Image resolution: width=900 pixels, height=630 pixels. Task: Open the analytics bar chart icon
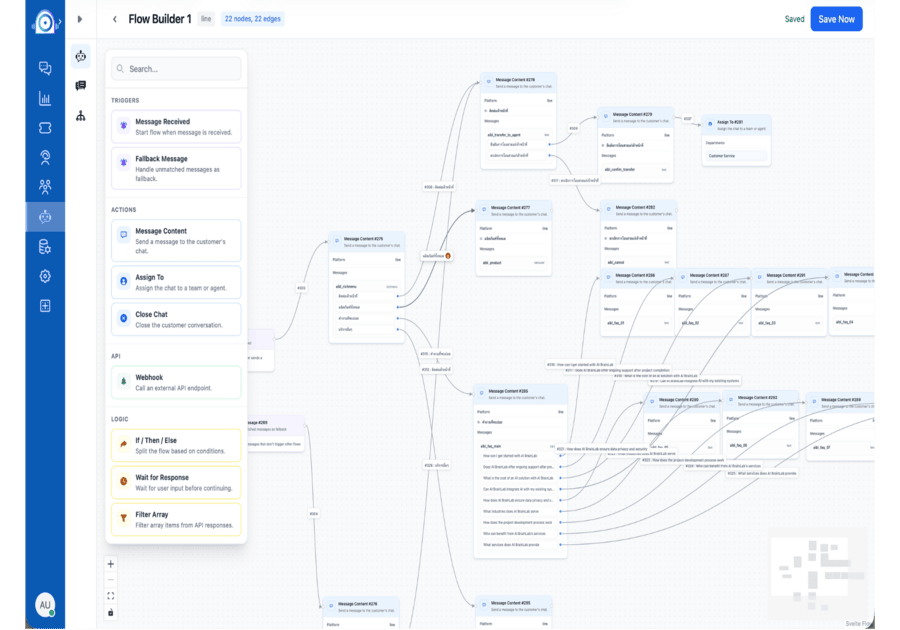[x=45, y=98]
